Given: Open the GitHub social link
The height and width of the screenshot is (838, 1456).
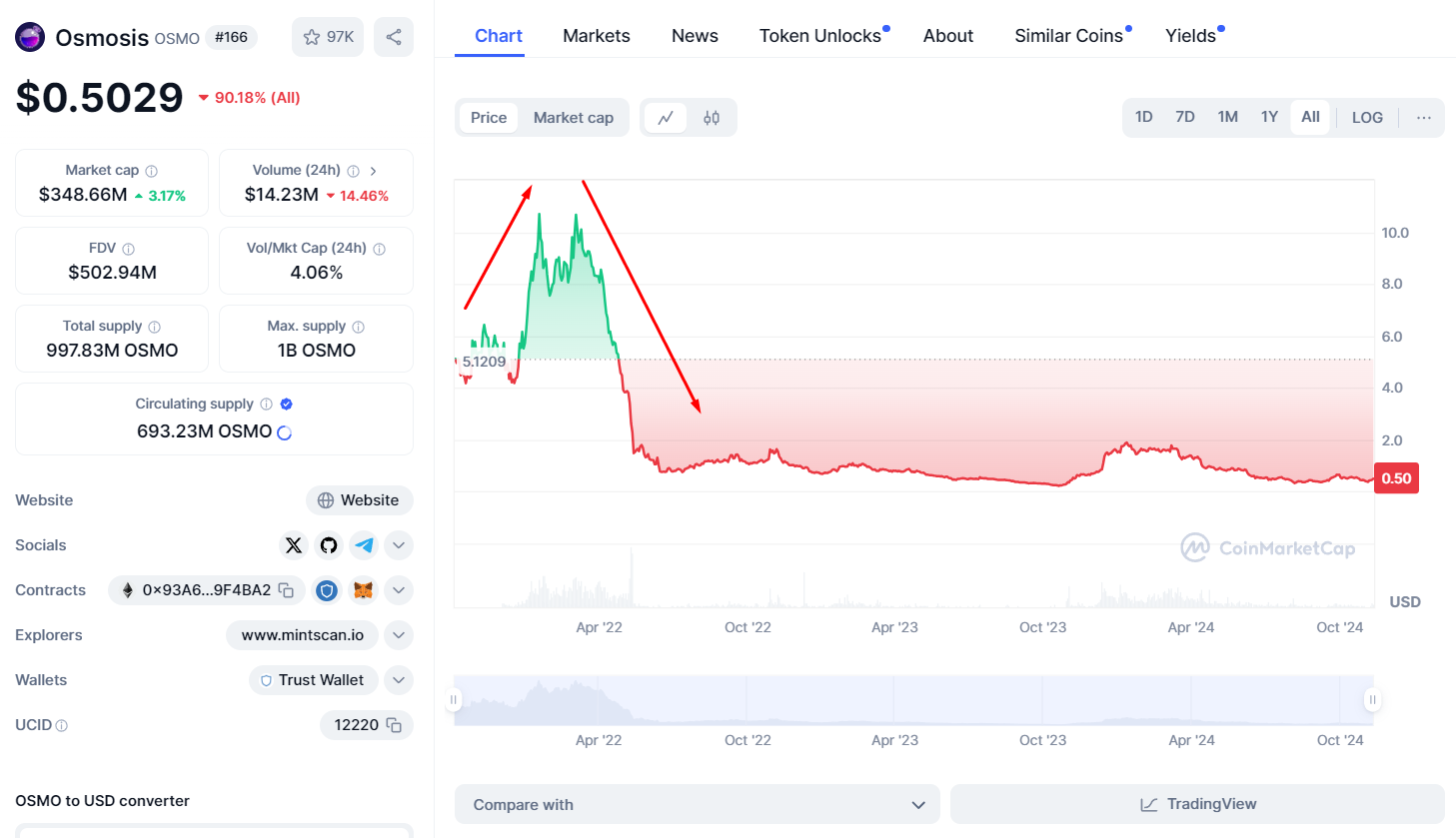Looking at the screenshot, I should (329, 545).
